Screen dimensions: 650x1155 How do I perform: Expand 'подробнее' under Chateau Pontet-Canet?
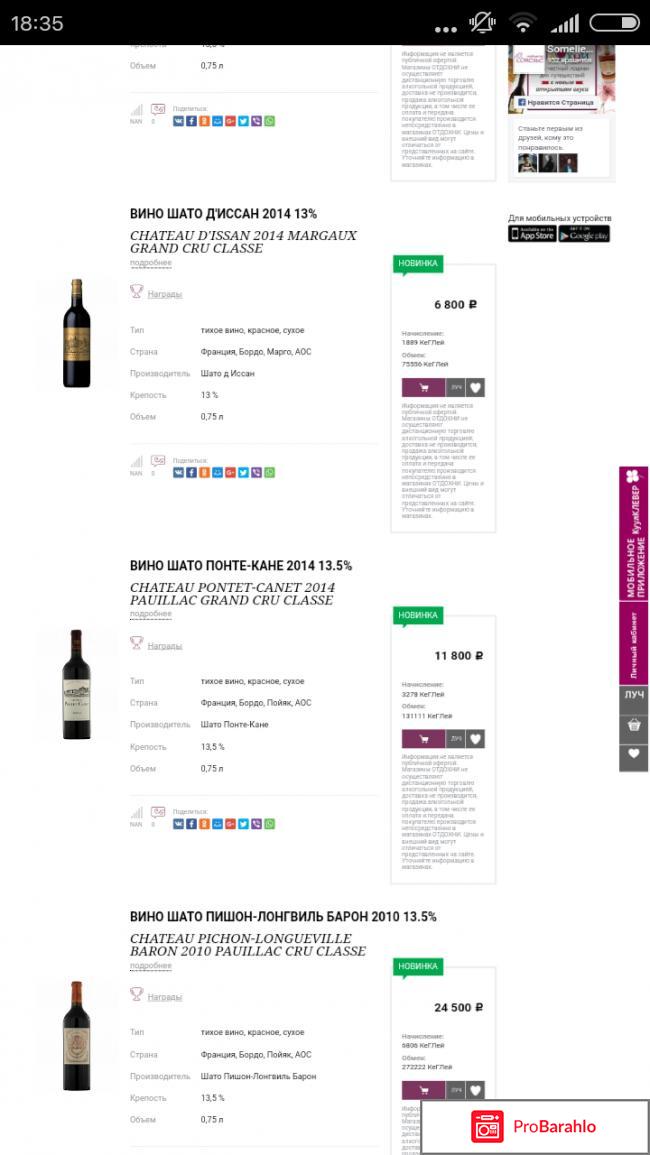click(x=150, y=614)
